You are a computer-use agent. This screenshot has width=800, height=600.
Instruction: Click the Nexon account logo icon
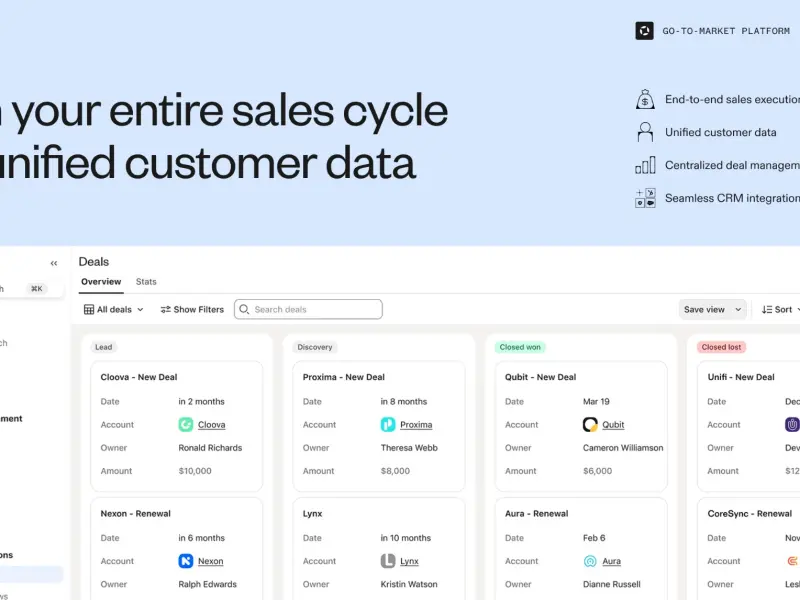point(186,561)
